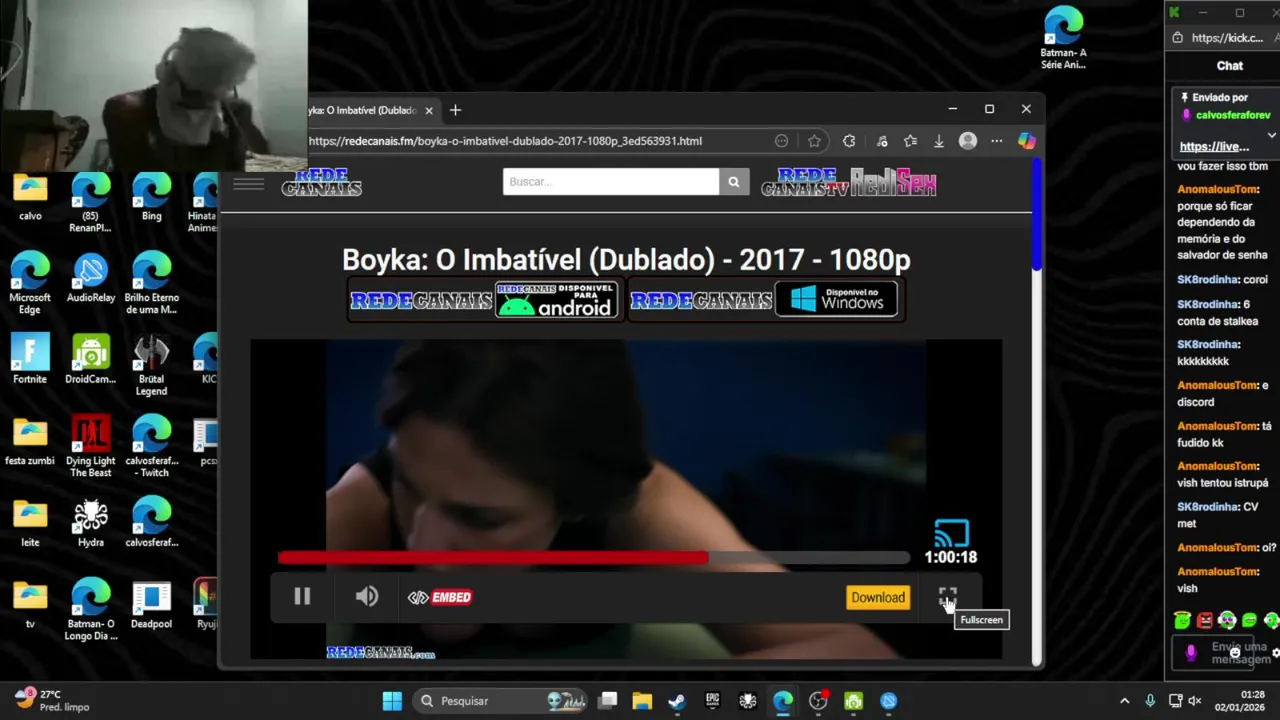1280x720 pixels.
Task: Open Edge favorites list icon
Action: pyautogui.click(x=910, y=141)
